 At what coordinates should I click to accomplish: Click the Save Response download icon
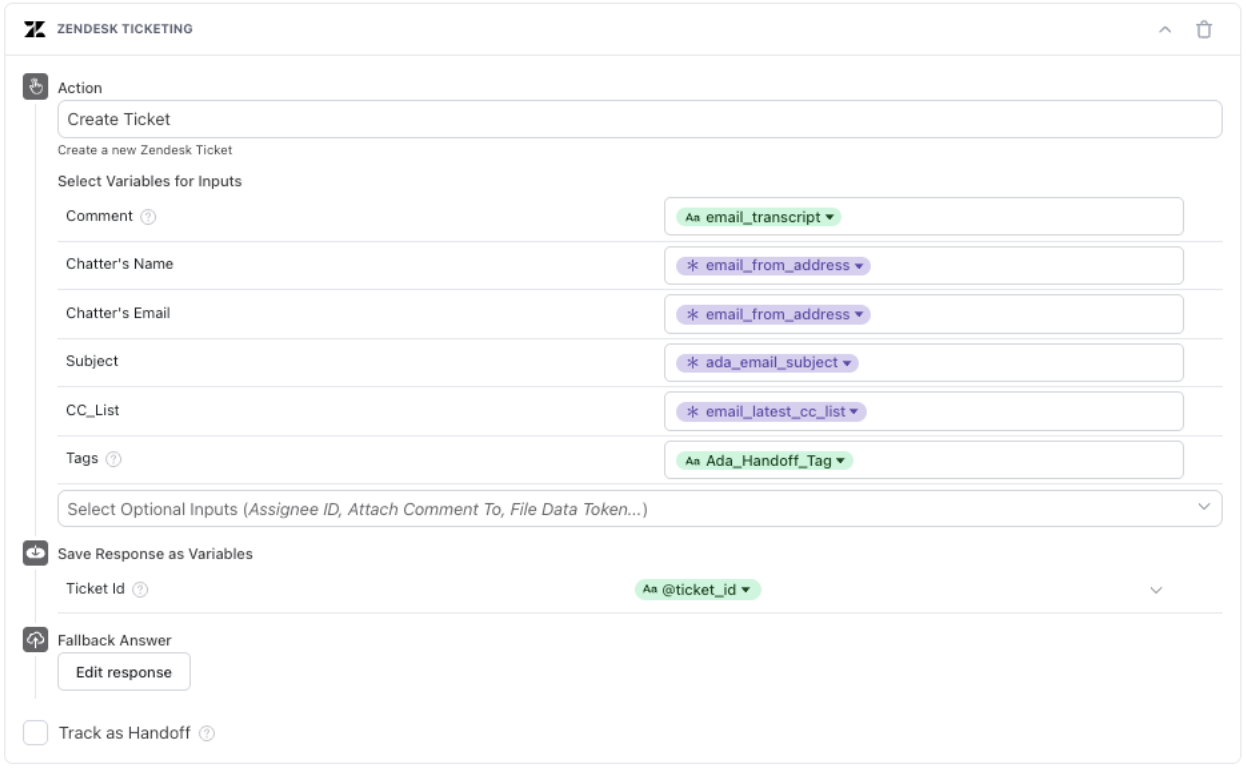[35, 553]
